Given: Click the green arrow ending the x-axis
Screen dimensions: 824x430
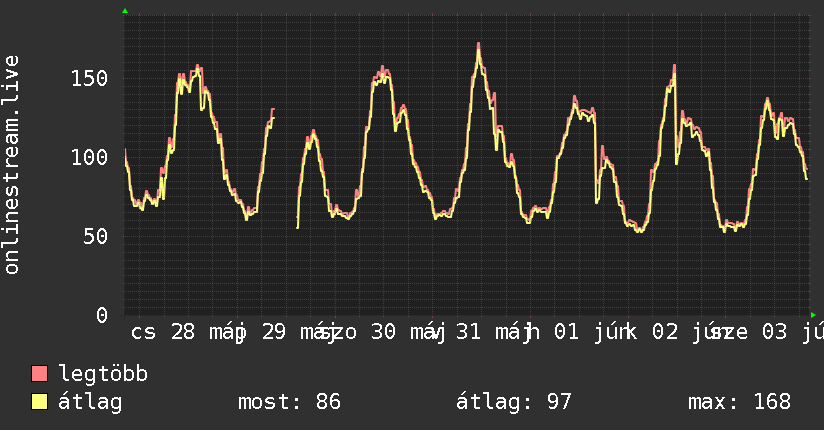Looking at the screenshot, I should (x=813, y=315).
